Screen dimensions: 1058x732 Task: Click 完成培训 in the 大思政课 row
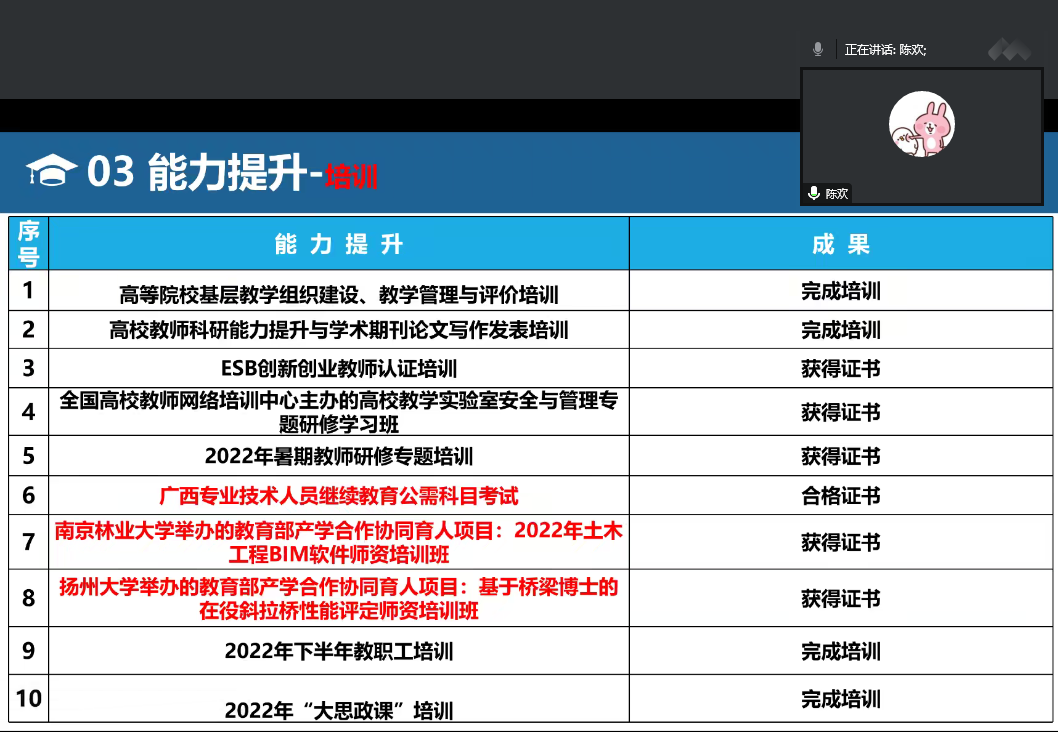point(841,699)
